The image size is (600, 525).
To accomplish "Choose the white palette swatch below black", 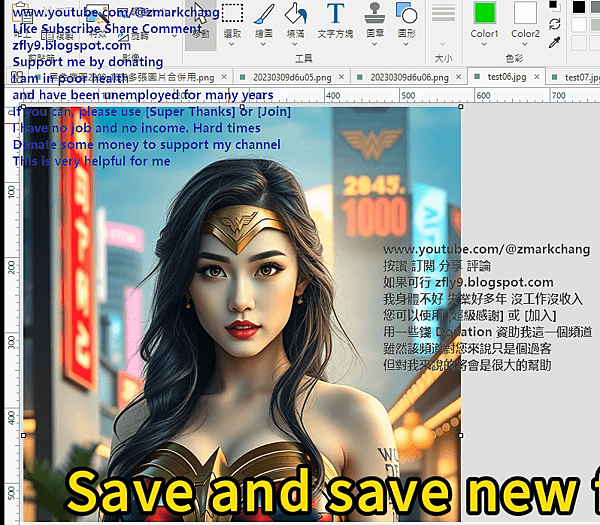I will click(x=579, y=24).
